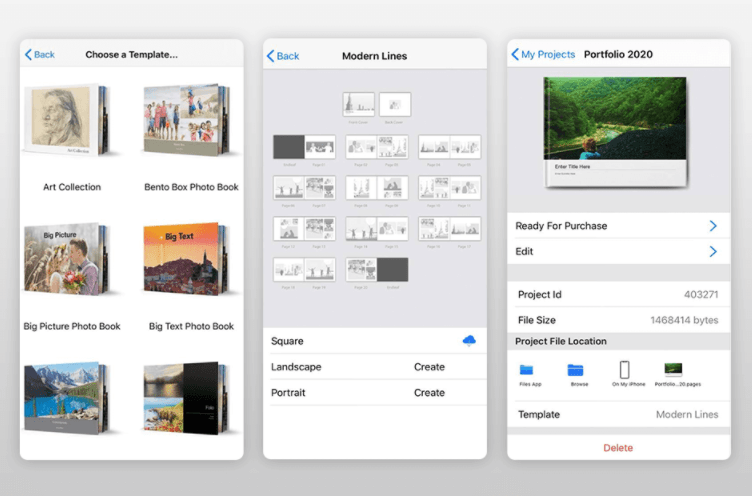
Task: Preview the Back Cover page thumbnail
Action: tap(395, 104)
